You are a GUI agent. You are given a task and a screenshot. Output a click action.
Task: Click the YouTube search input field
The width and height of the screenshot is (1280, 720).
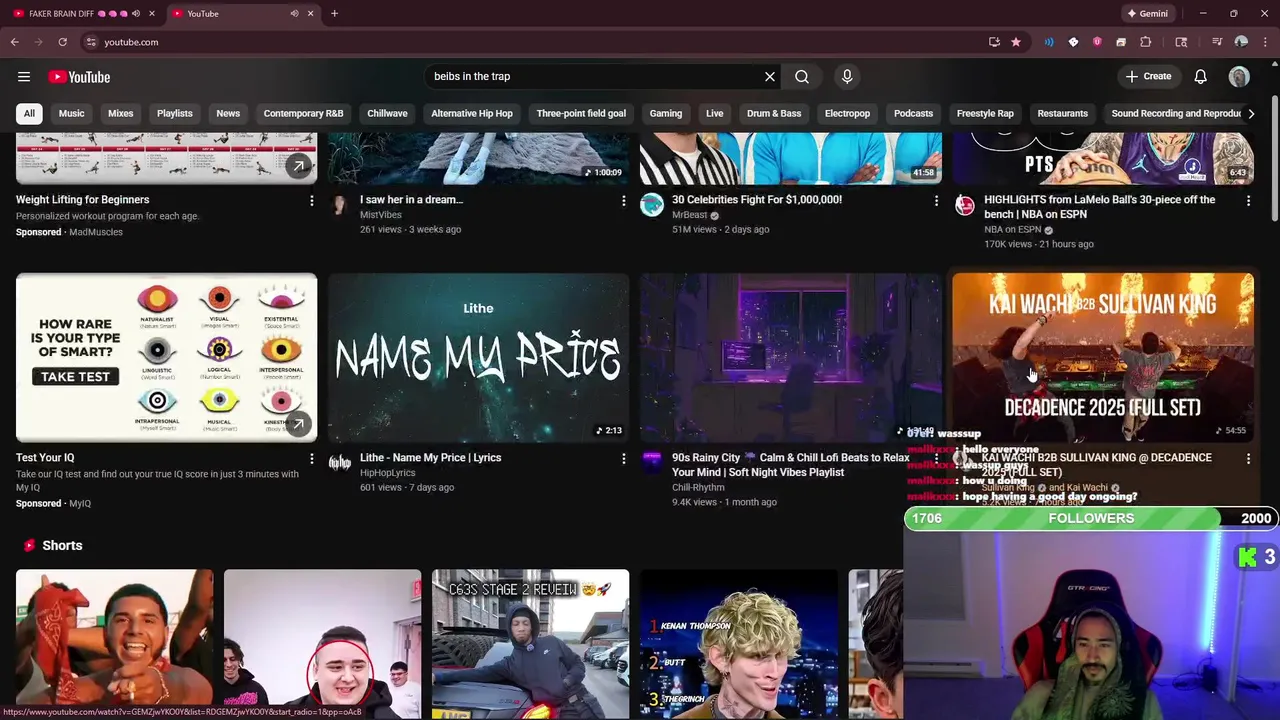click(x=595, y=77)
